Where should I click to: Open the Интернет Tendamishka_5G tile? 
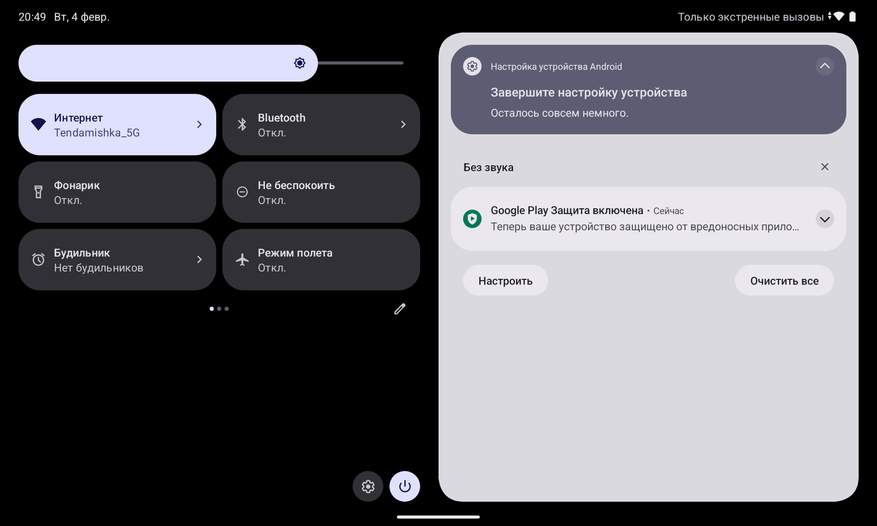point(117,124)
